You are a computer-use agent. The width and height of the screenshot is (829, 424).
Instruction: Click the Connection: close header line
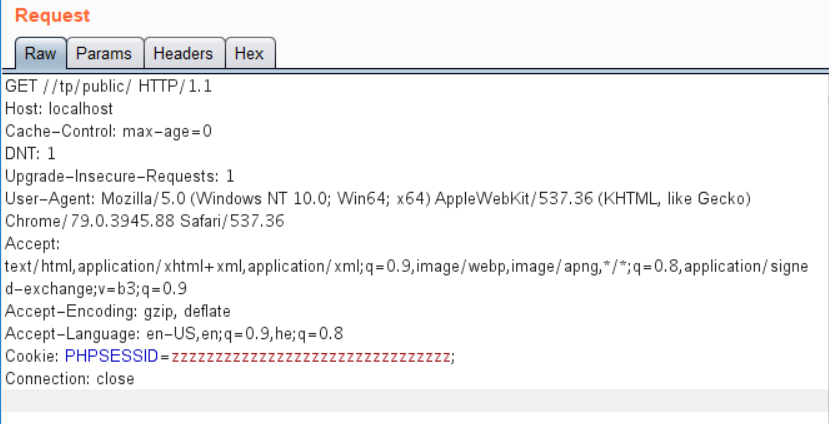[70, 379]
